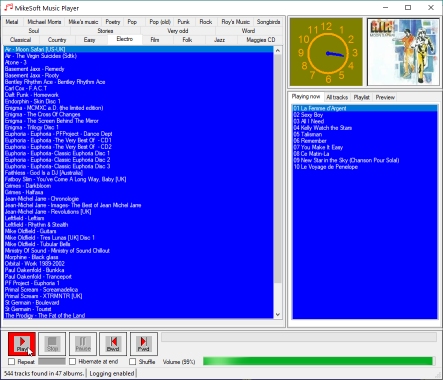Click the track progress bar
The width and height of the screenshot is (443, 380).
tap(299, 337)
